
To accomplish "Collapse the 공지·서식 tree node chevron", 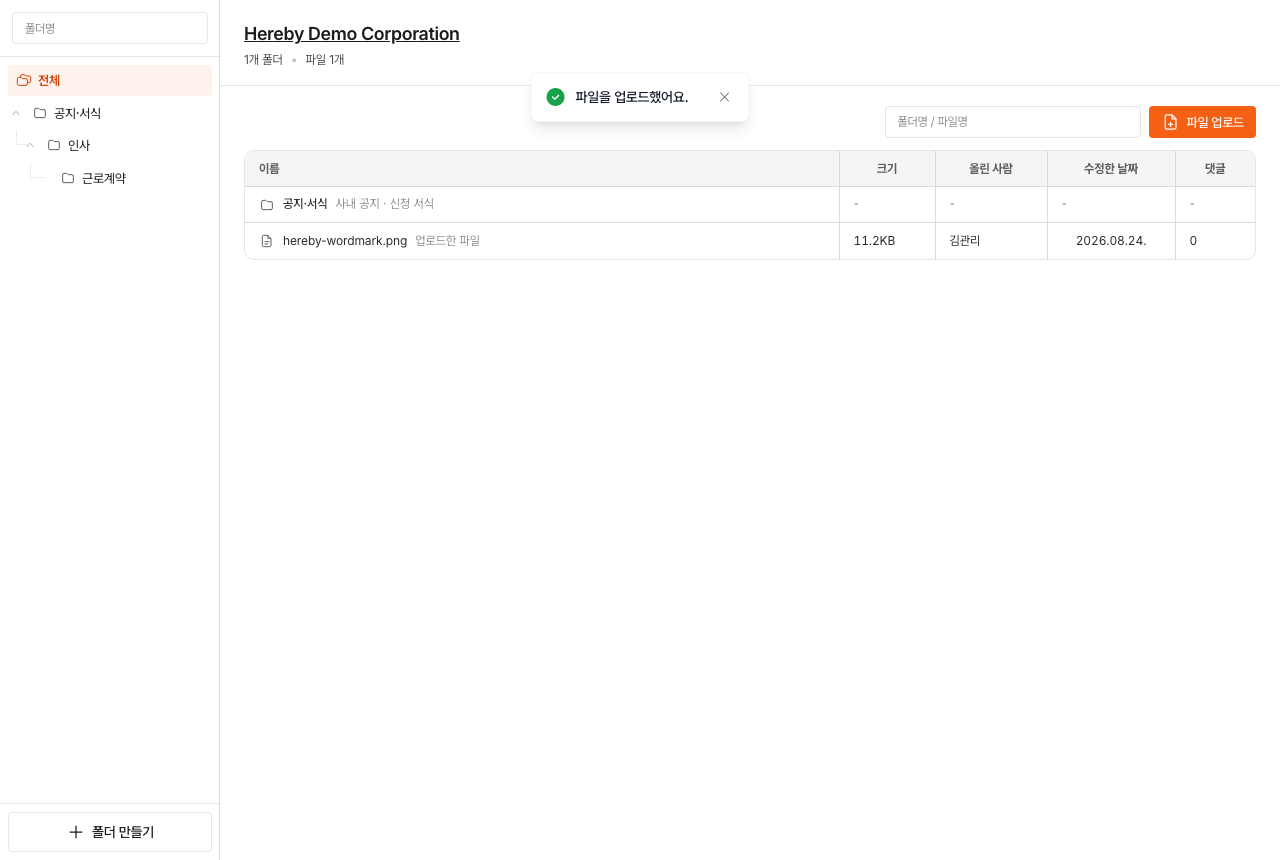I will (x=16, y=113).
